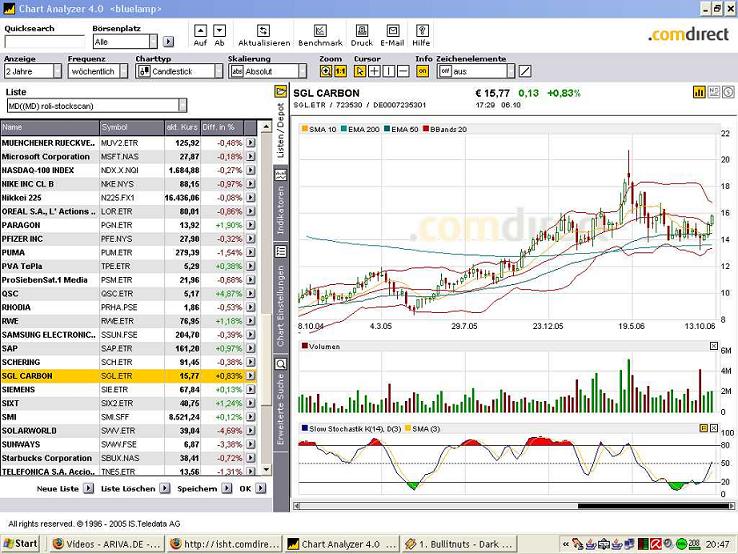Open the Börsenplatz Alle dropdown
738x554 pixels.
[125, 42]
